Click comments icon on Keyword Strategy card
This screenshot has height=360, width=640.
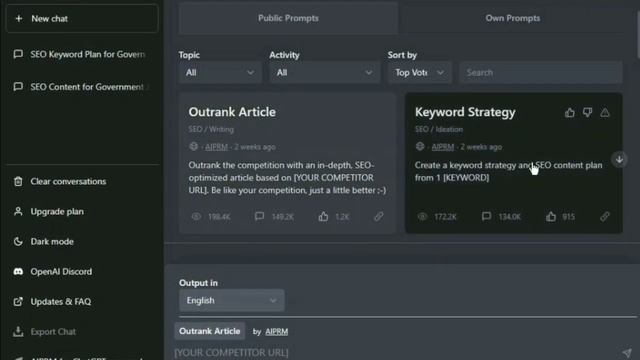486,216
